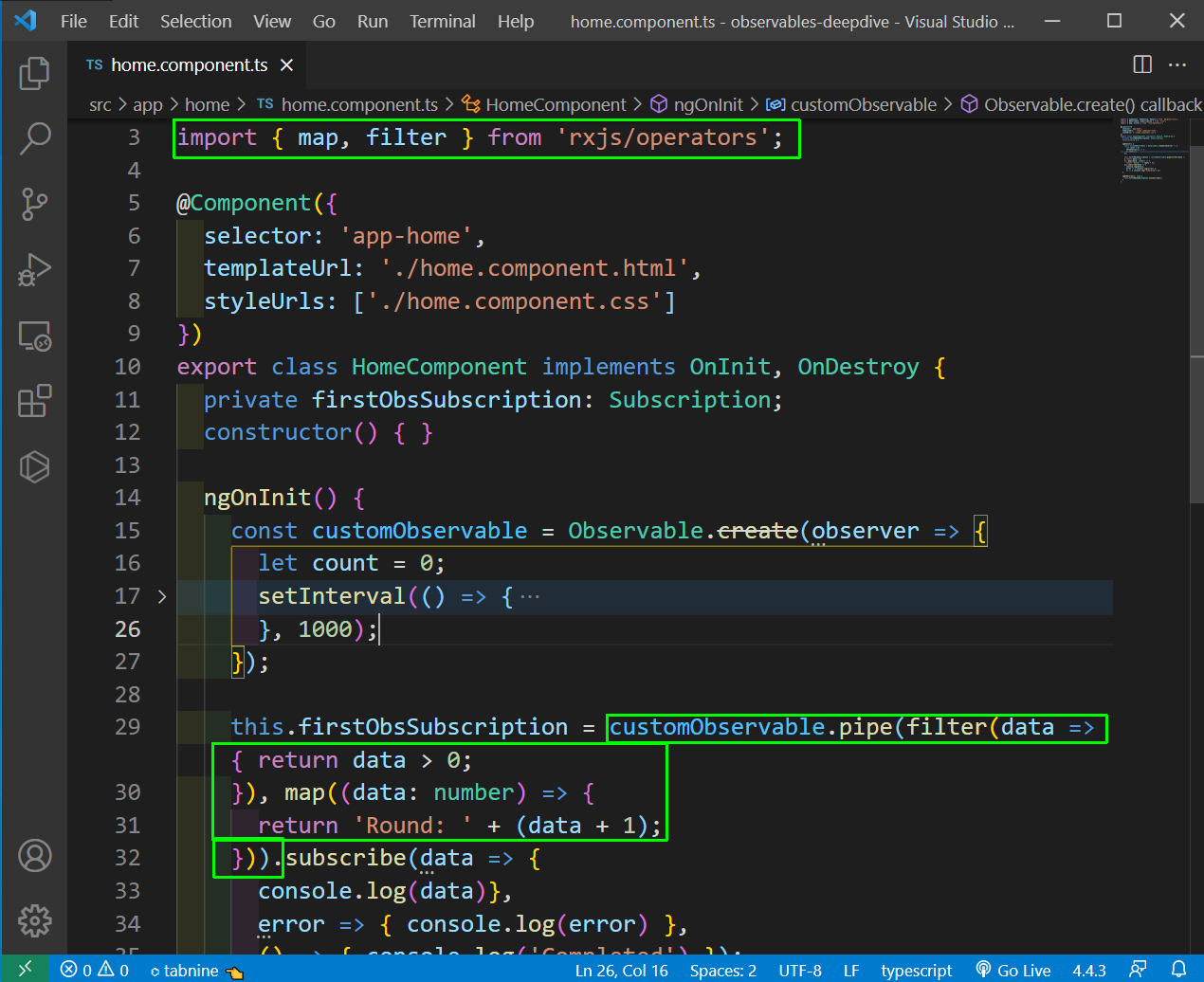Click the firstObsSubscription property on line 11

pos(446,400)
